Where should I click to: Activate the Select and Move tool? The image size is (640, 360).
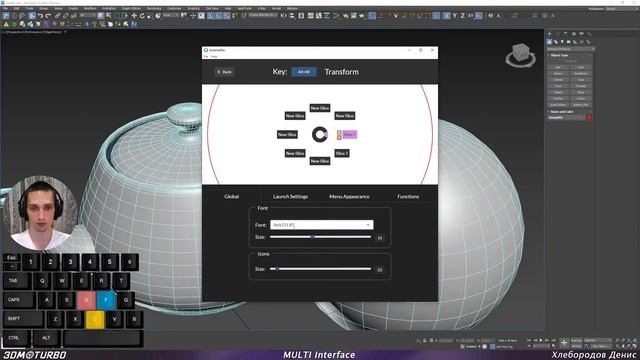tap(134, 16)
